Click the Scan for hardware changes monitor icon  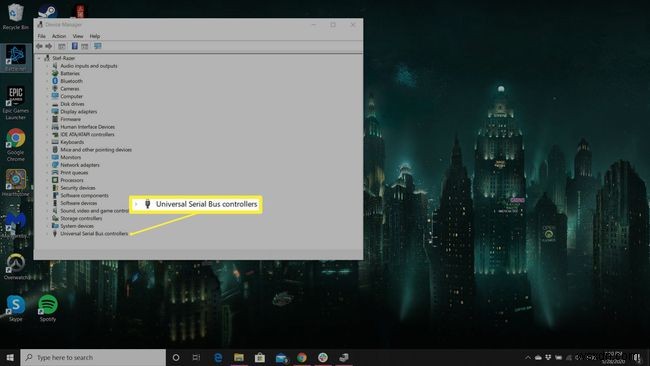(98, 46)
